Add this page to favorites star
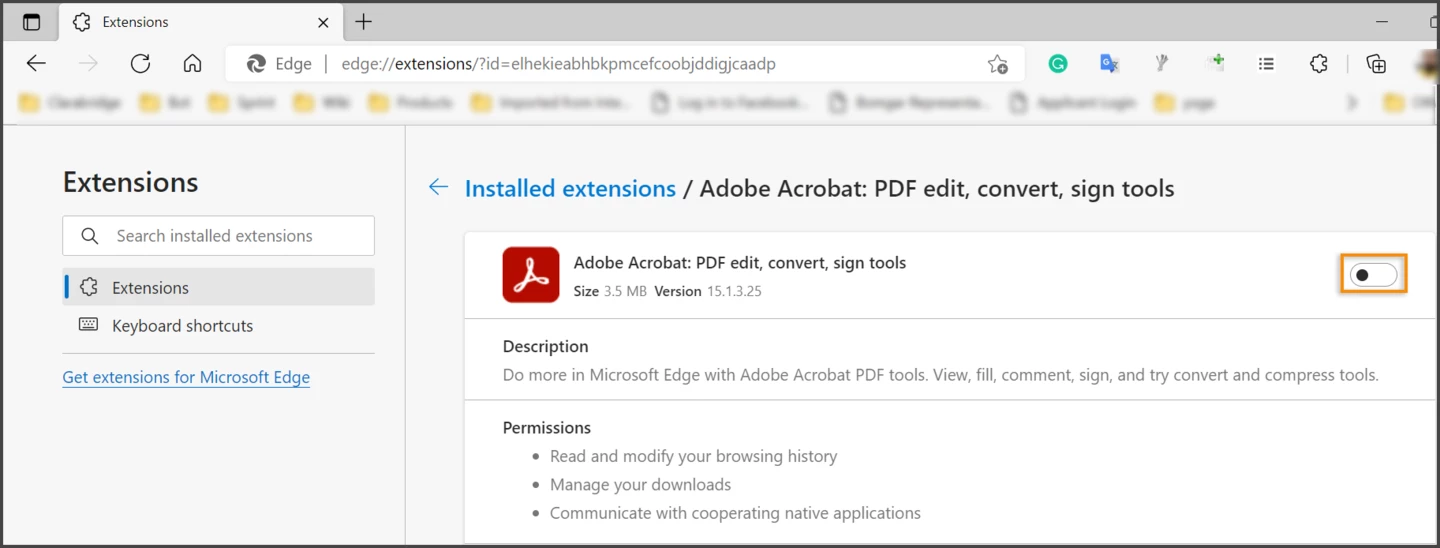The height and width of the screenshot is (548, 1440). point(997,64)
